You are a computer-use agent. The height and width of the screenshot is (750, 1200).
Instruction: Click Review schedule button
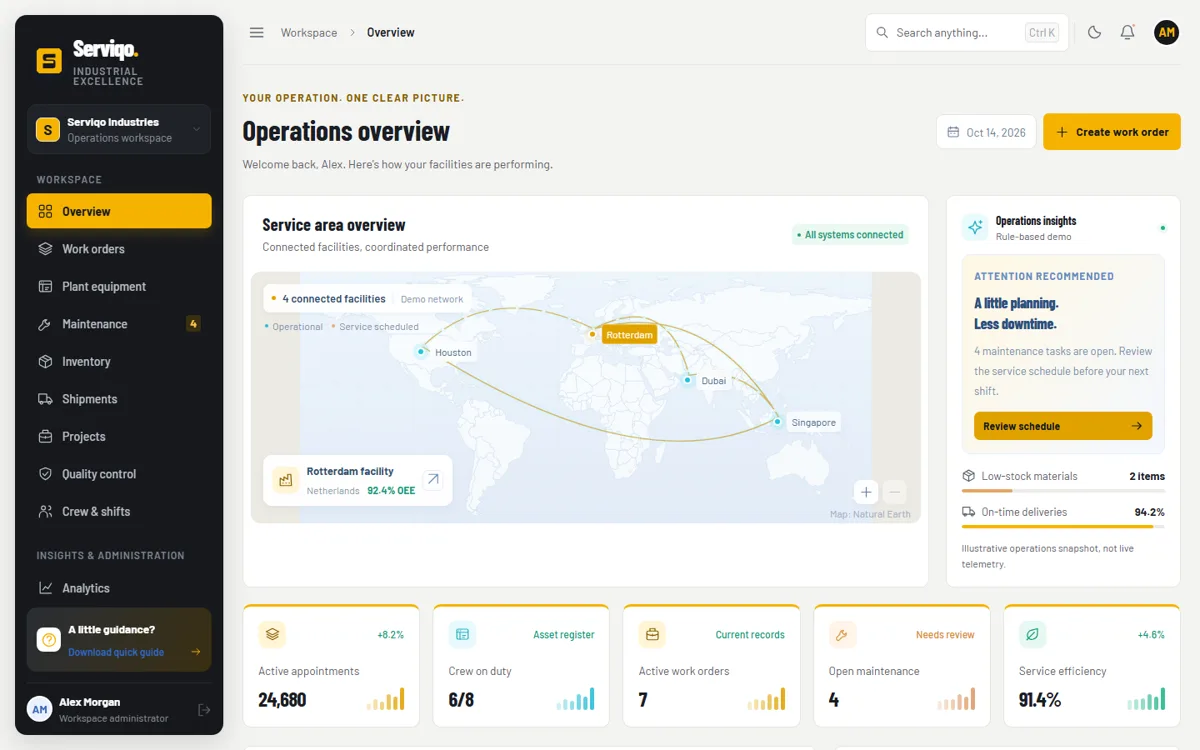click(1063, 426)
